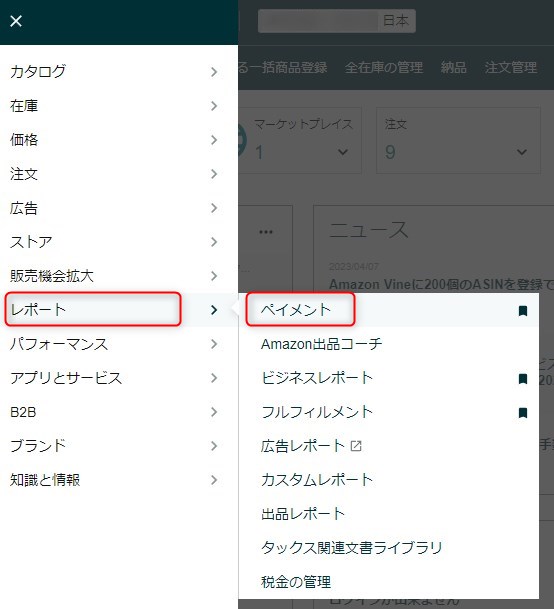This screenshot has height=609, width=554.
Task: Expand the パフォーマンス chevron arrow
Action: pos(214,344)
